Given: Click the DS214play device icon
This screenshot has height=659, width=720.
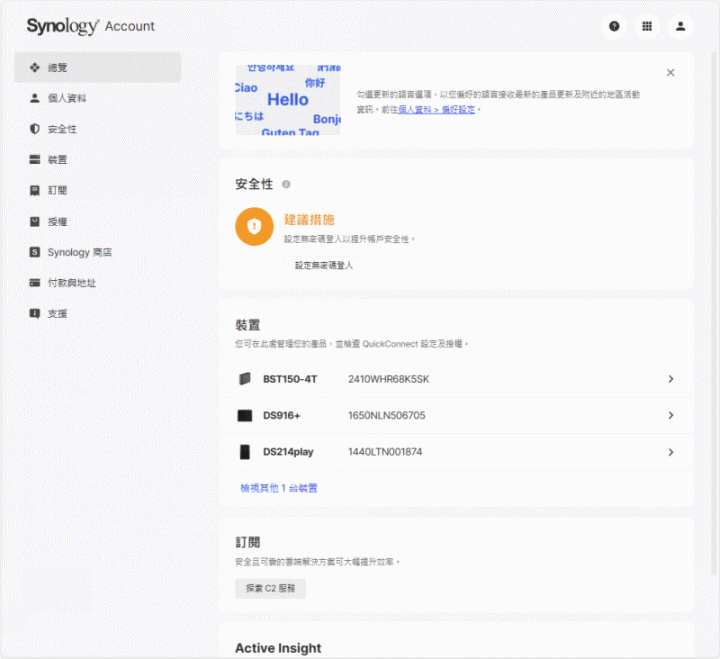Looking at the screenshot, I should tap(245, 452).
